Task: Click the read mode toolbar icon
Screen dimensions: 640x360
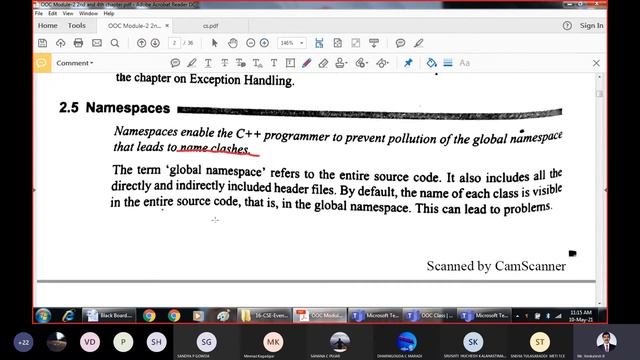Action: [x=374, y=43]
